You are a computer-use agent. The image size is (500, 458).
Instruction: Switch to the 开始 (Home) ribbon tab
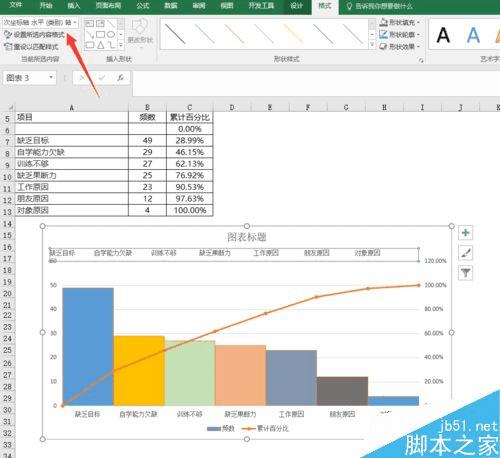point(46,5)
